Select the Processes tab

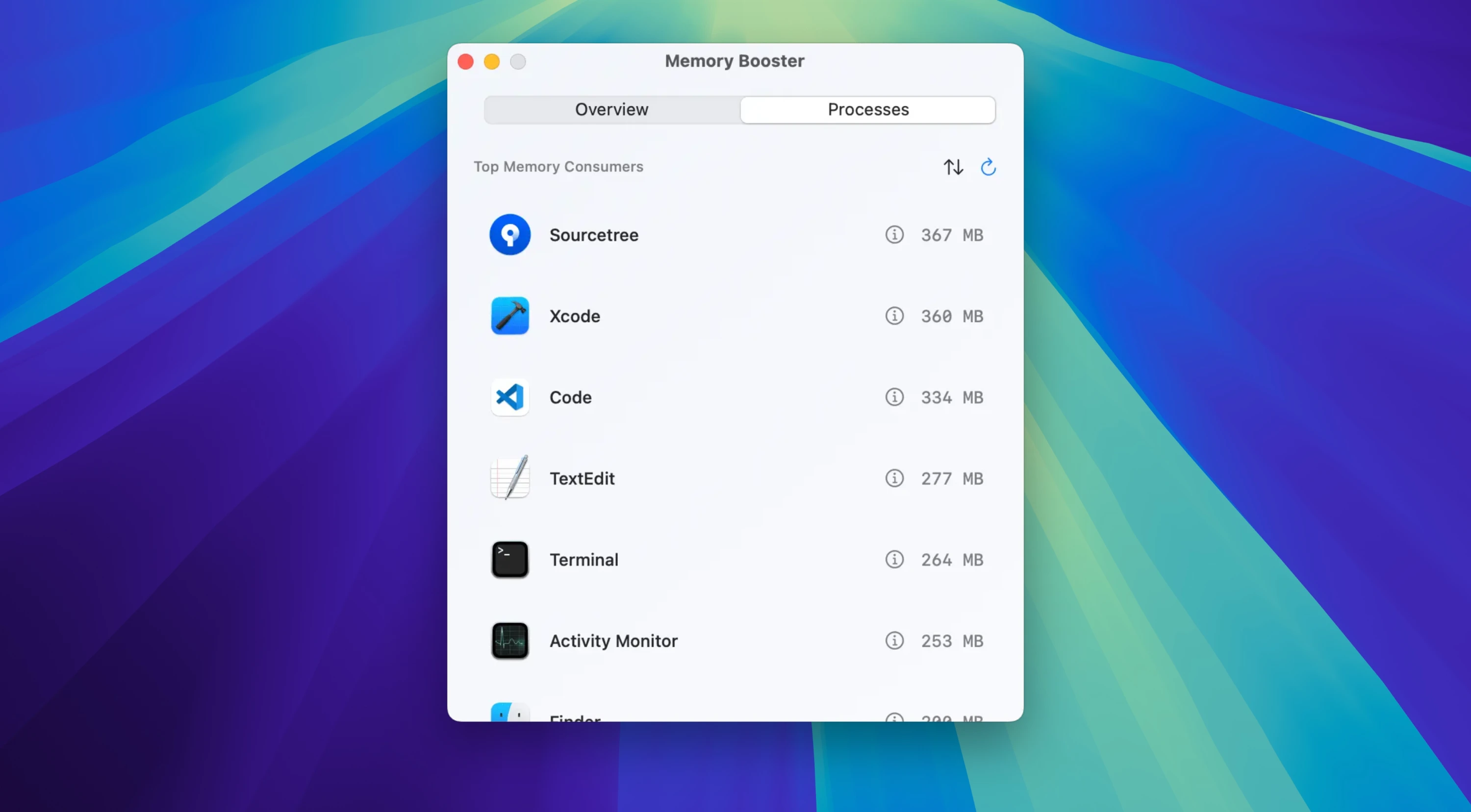(x=868, y=110)
